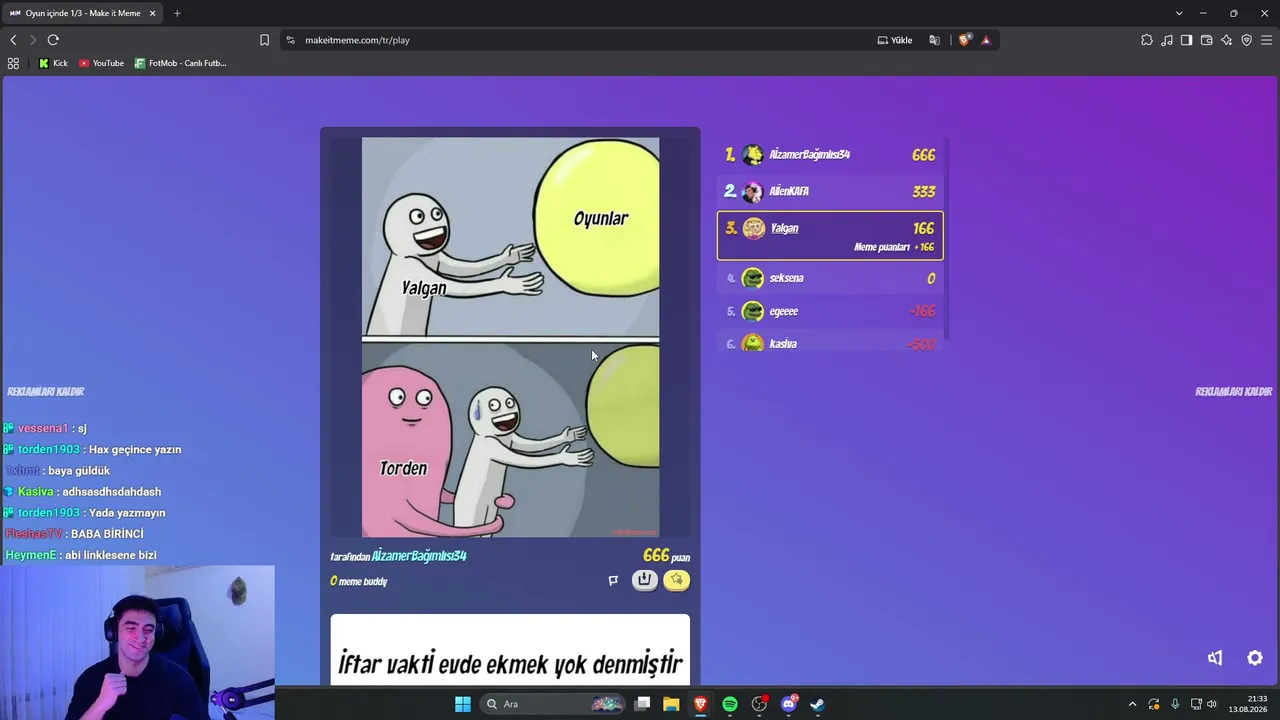
Task: Select kasiva leaderboard row
Action: tap(830, 343)
